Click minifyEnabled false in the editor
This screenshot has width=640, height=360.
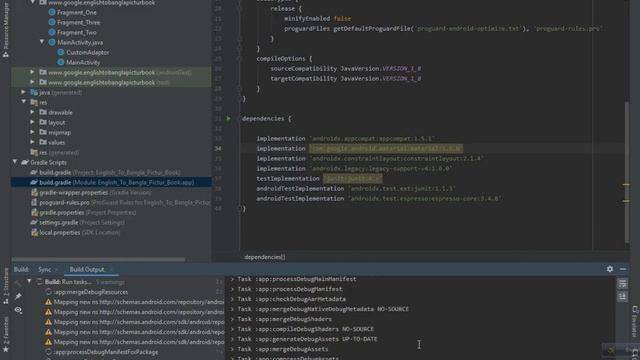click(x=318, y=19)
